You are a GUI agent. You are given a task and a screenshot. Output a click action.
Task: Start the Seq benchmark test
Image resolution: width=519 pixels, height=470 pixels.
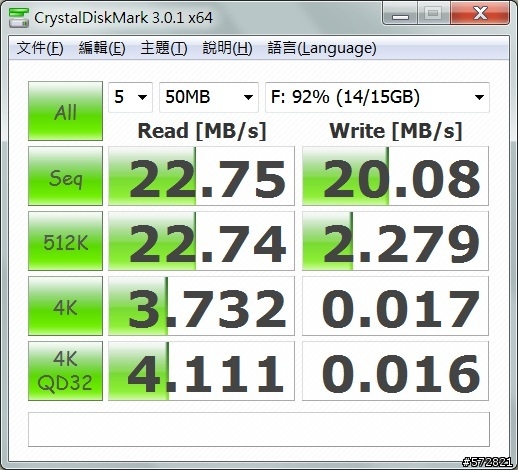(x=65, y=176)
